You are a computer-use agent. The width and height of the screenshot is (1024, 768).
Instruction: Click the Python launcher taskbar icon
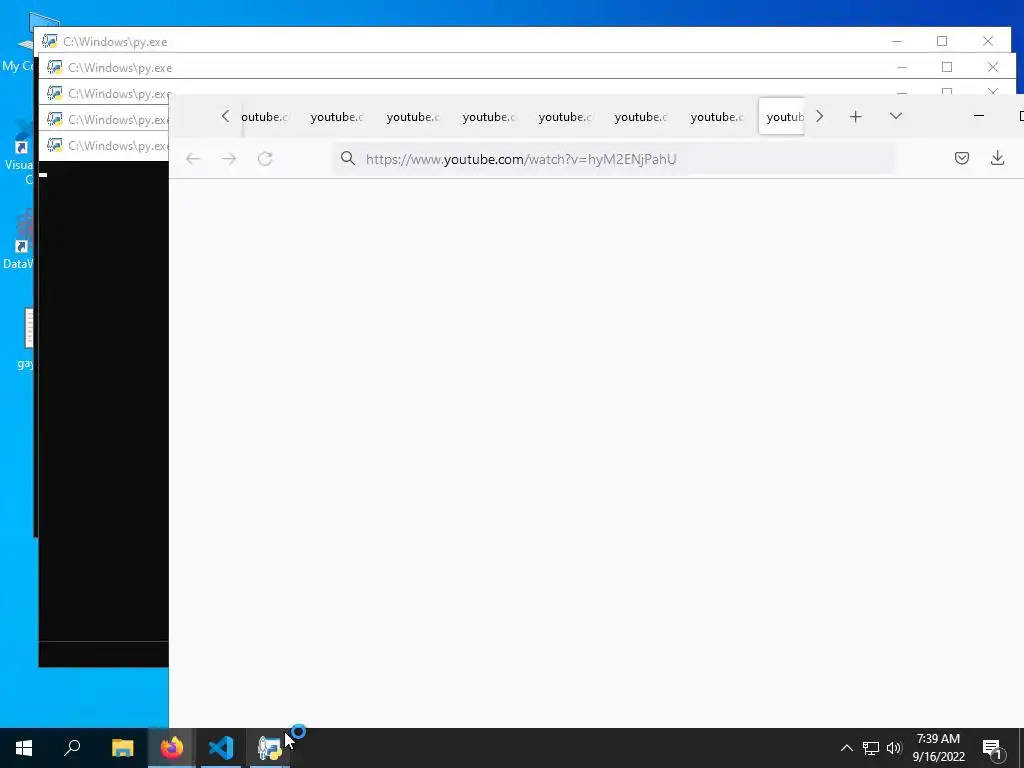coord(269,748)
